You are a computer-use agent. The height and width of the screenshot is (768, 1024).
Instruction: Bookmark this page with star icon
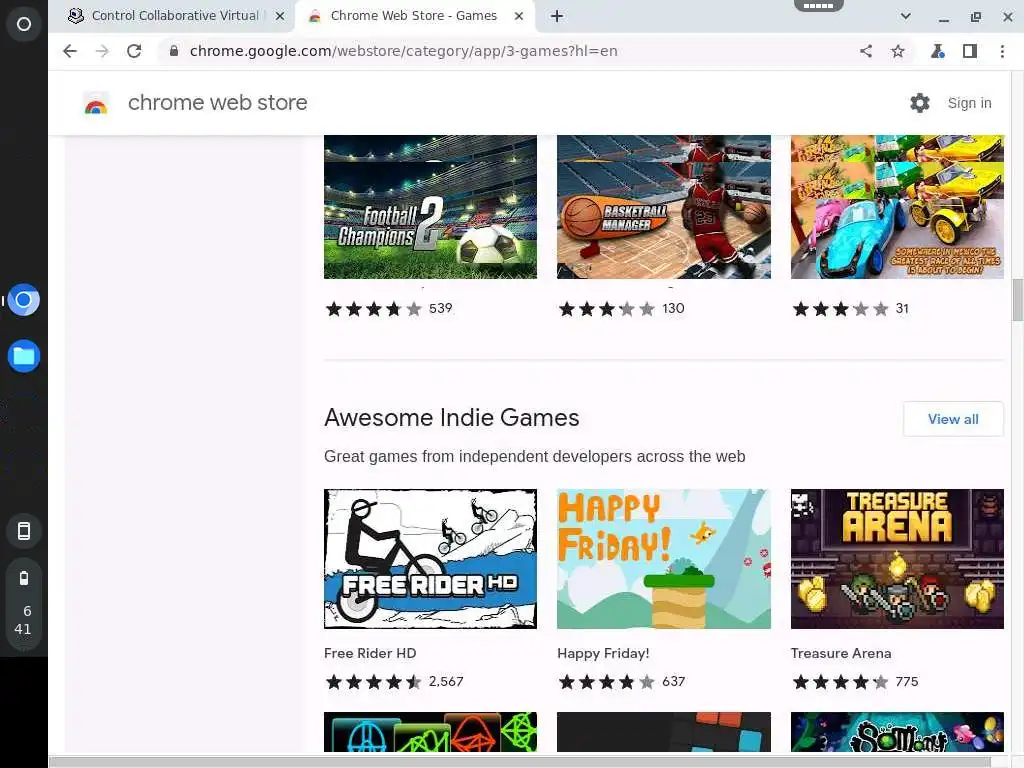[898, 51]
